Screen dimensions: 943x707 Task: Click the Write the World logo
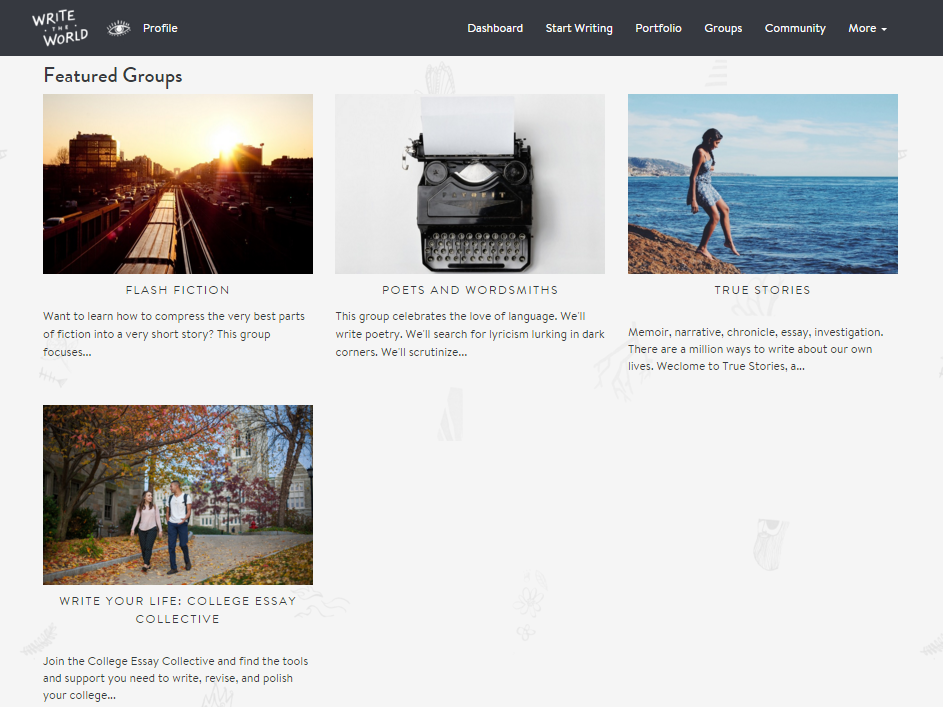click(x=60, y=28)
